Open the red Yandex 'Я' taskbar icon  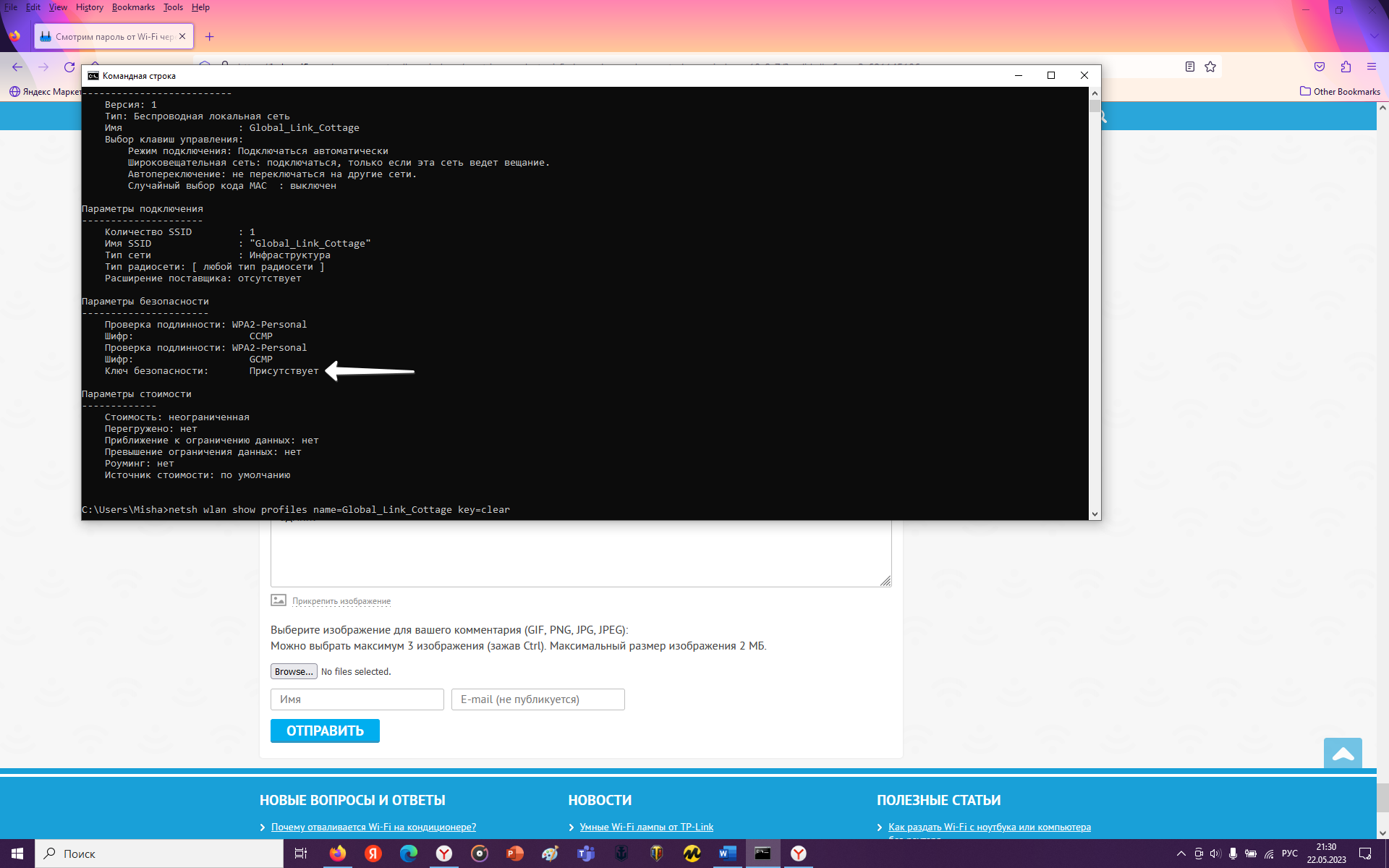click(373, 854)
